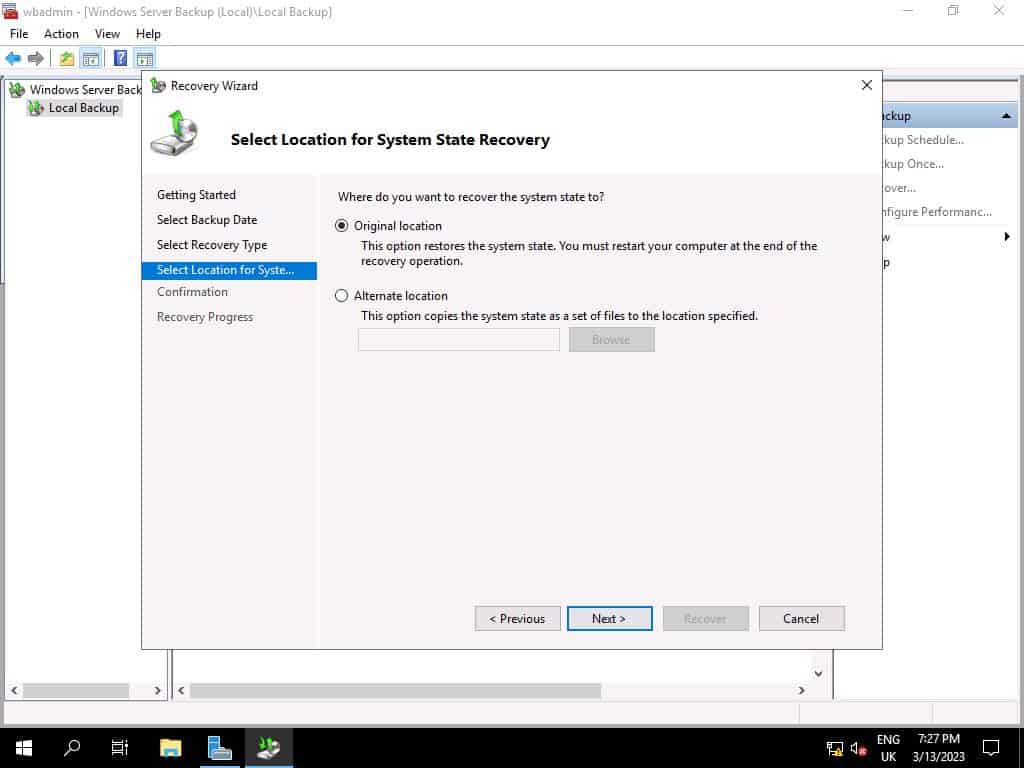Click the Recovery Progress wizard step

coord(204,317)
